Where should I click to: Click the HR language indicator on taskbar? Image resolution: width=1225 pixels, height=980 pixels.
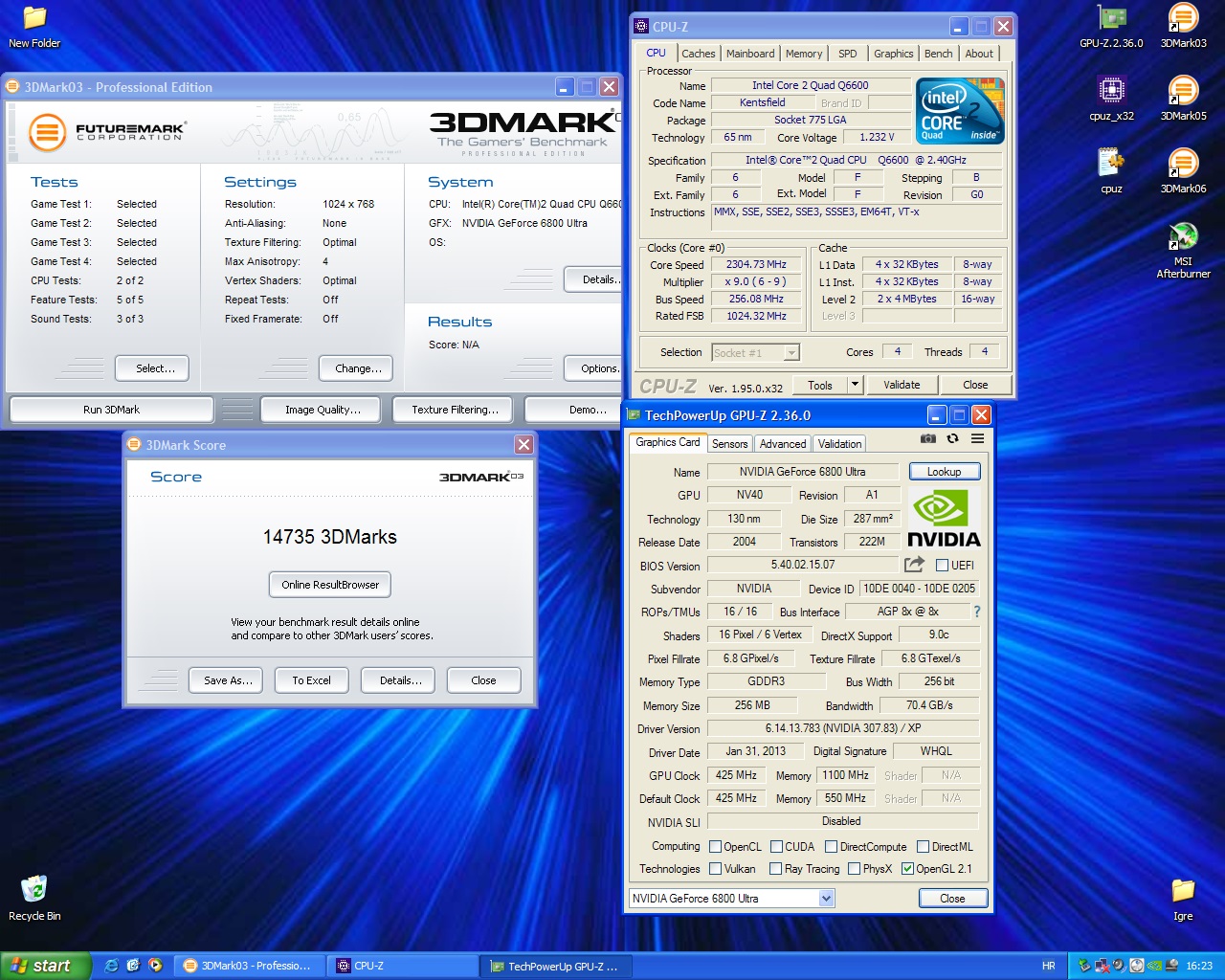[x=1048, y=966]
